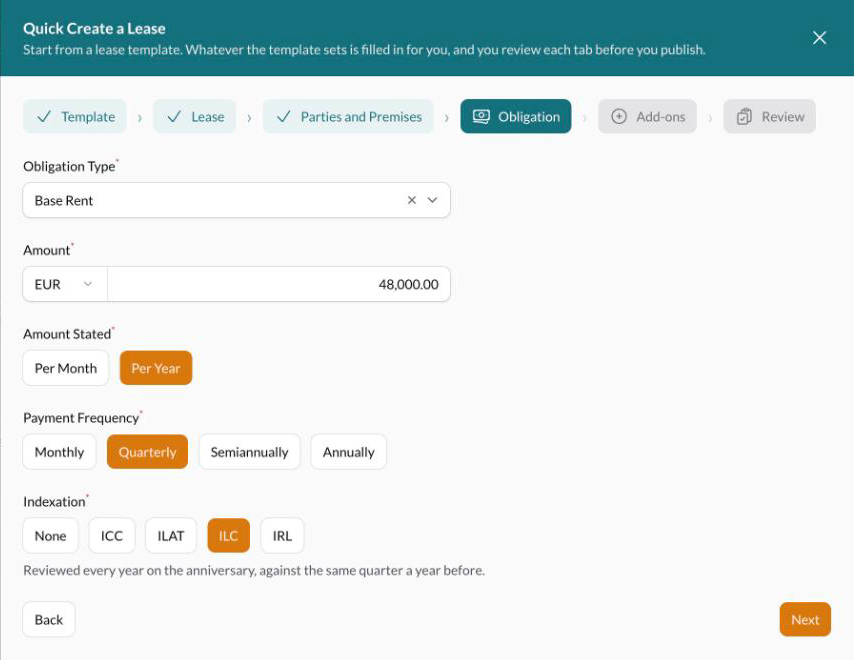Set Indexation to ILAT

[170, 536]
